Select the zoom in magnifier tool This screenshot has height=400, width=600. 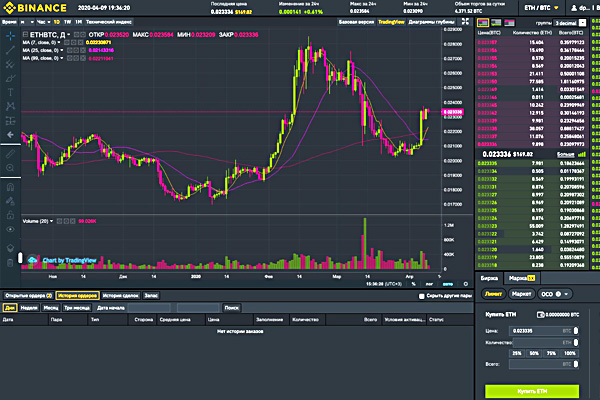10,168
